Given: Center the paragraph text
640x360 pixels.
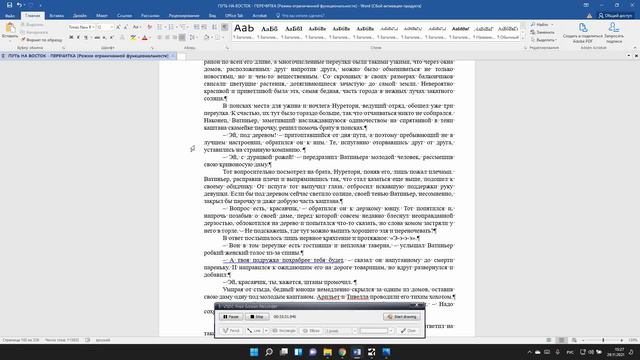Looking at the screenshot, I should (167, 38).
